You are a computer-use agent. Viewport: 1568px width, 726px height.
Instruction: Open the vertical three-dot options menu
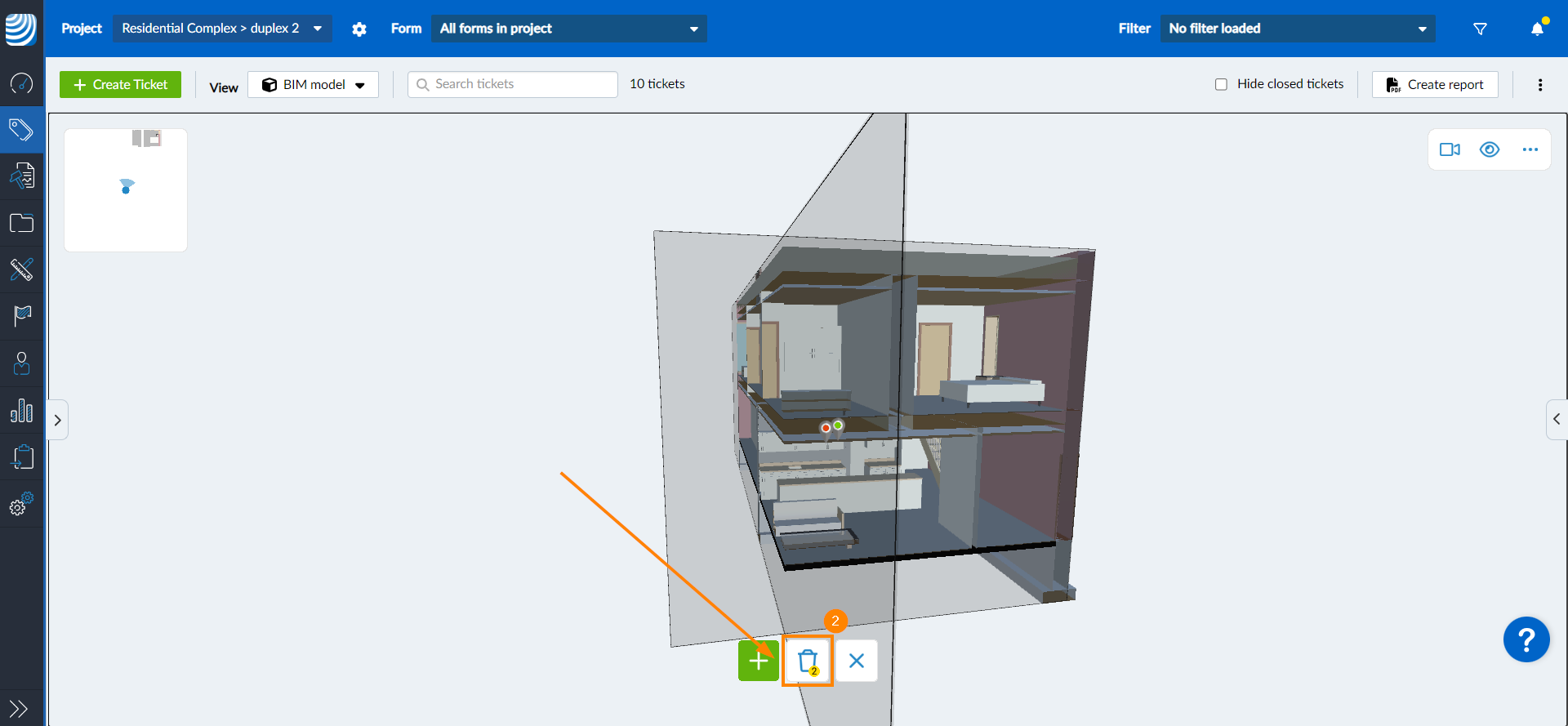coord(1540,85)
